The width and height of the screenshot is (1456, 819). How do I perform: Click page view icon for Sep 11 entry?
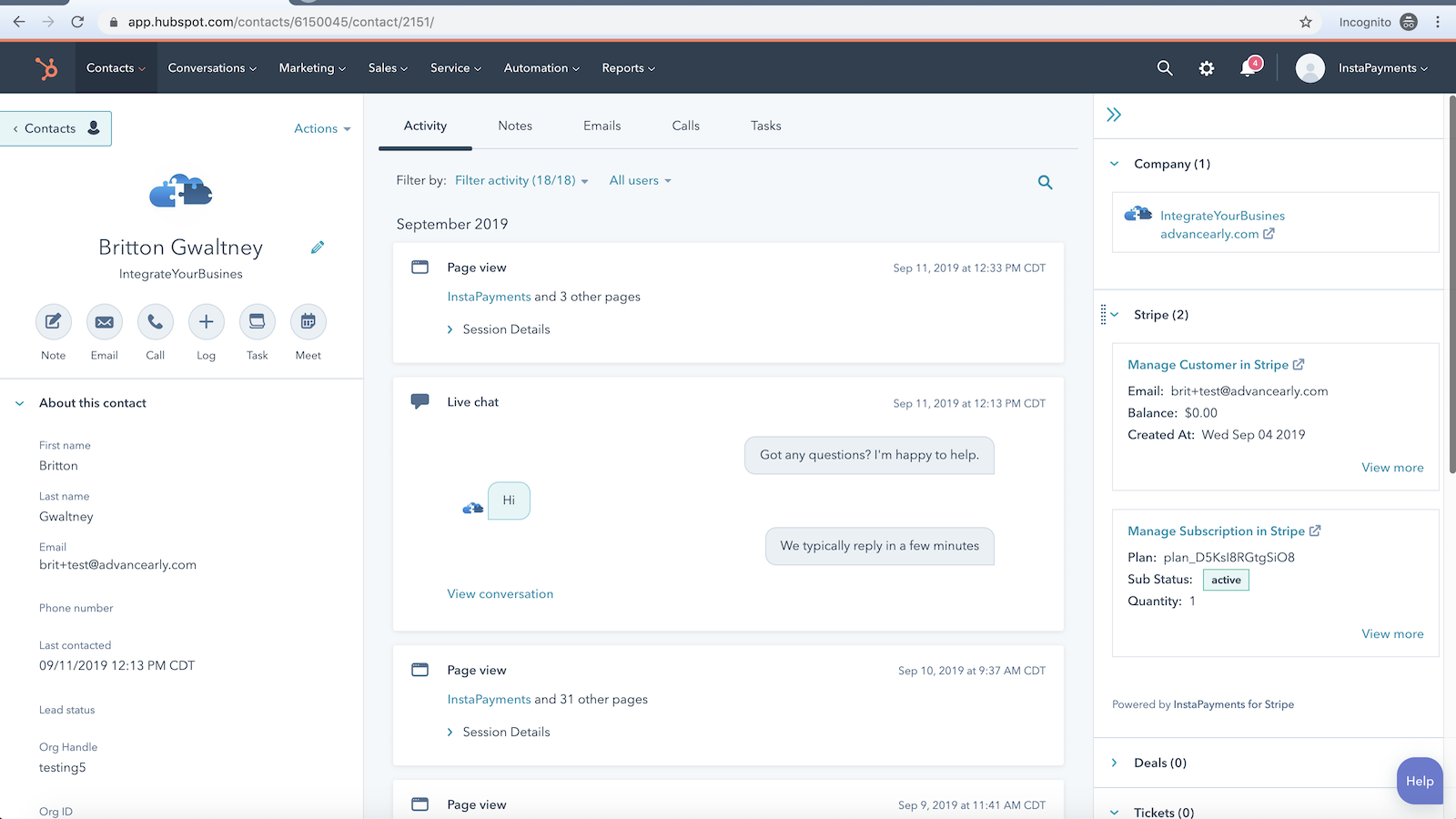click(420, 268)
